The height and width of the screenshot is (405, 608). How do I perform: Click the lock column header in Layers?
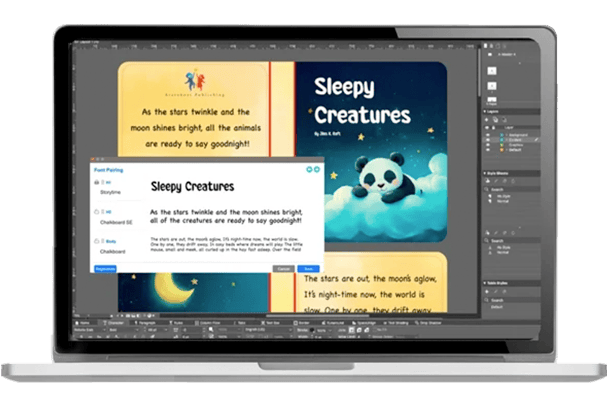(x=494, y=127)
